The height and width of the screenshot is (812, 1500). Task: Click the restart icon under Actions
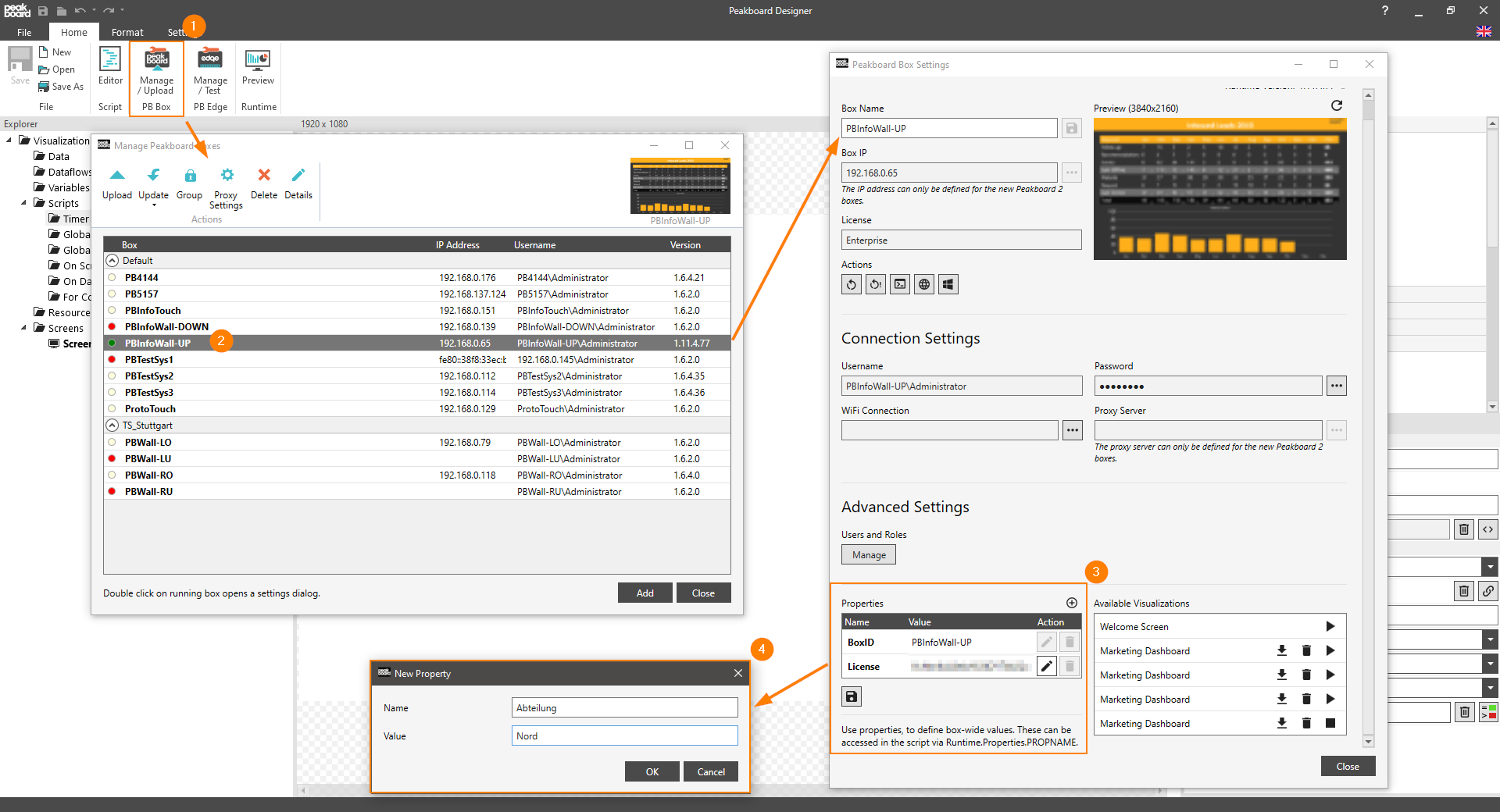tap(852, 284)
